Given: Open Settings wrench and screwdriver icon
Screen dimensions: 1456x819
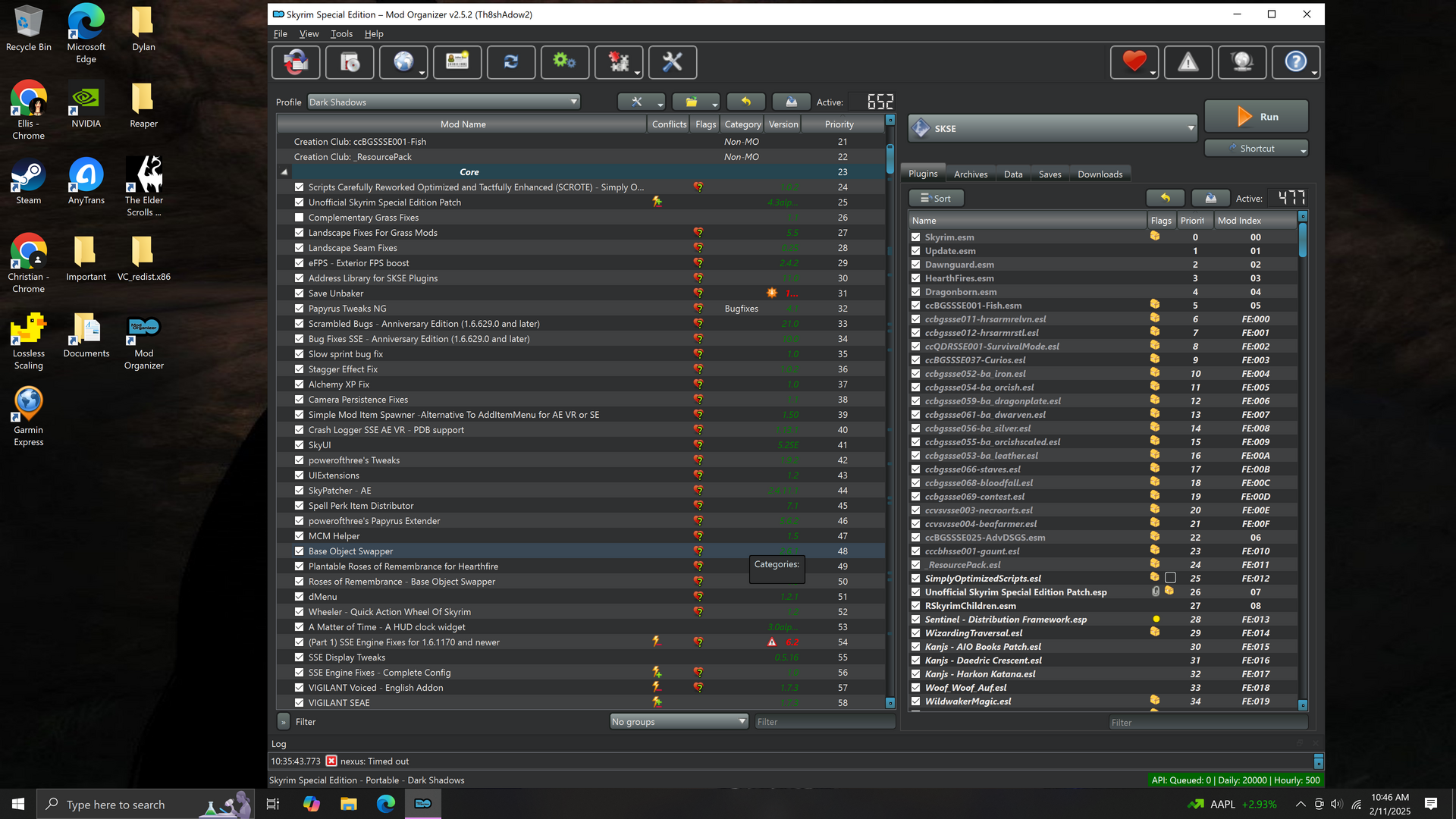Looking at the screenshot, I should pos(673,62).
